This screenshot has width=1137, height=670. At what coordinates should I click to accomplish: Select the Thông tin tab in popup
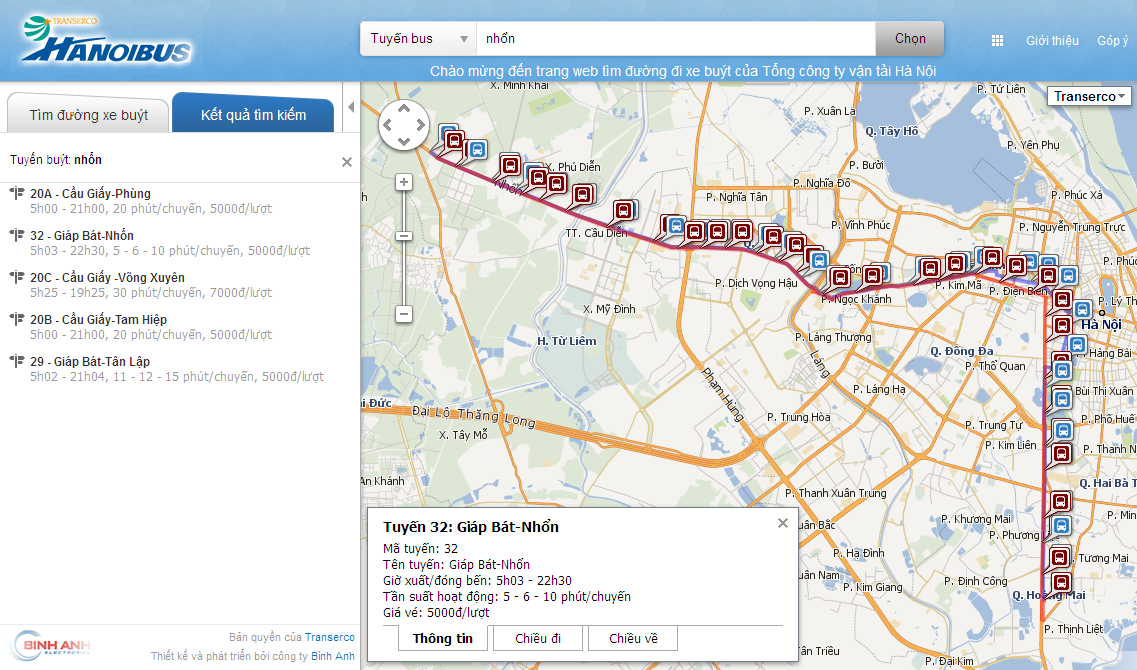tap(442, 638)
